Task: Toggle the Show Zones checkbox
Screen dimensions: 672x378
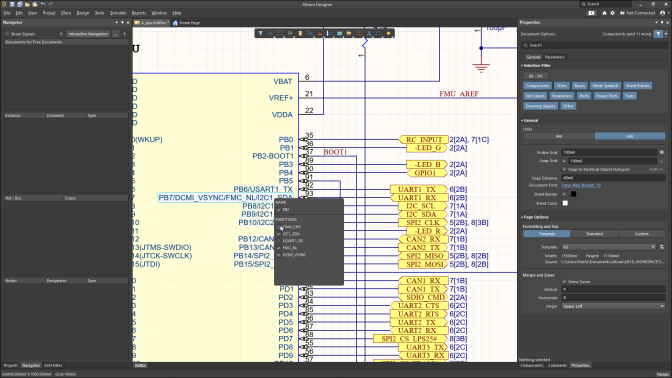Action: pyautogui.click(x=564, y=282)
